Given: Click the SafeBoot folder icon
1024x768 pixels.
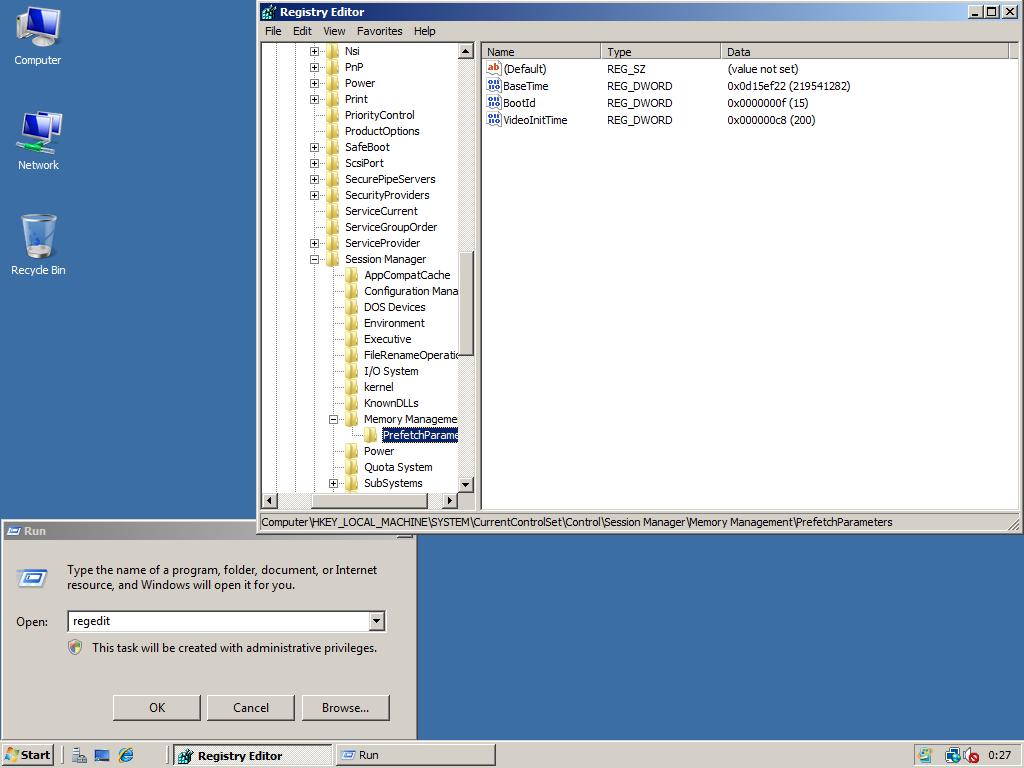Looking at the screenshot, I should tap(333, 147).
